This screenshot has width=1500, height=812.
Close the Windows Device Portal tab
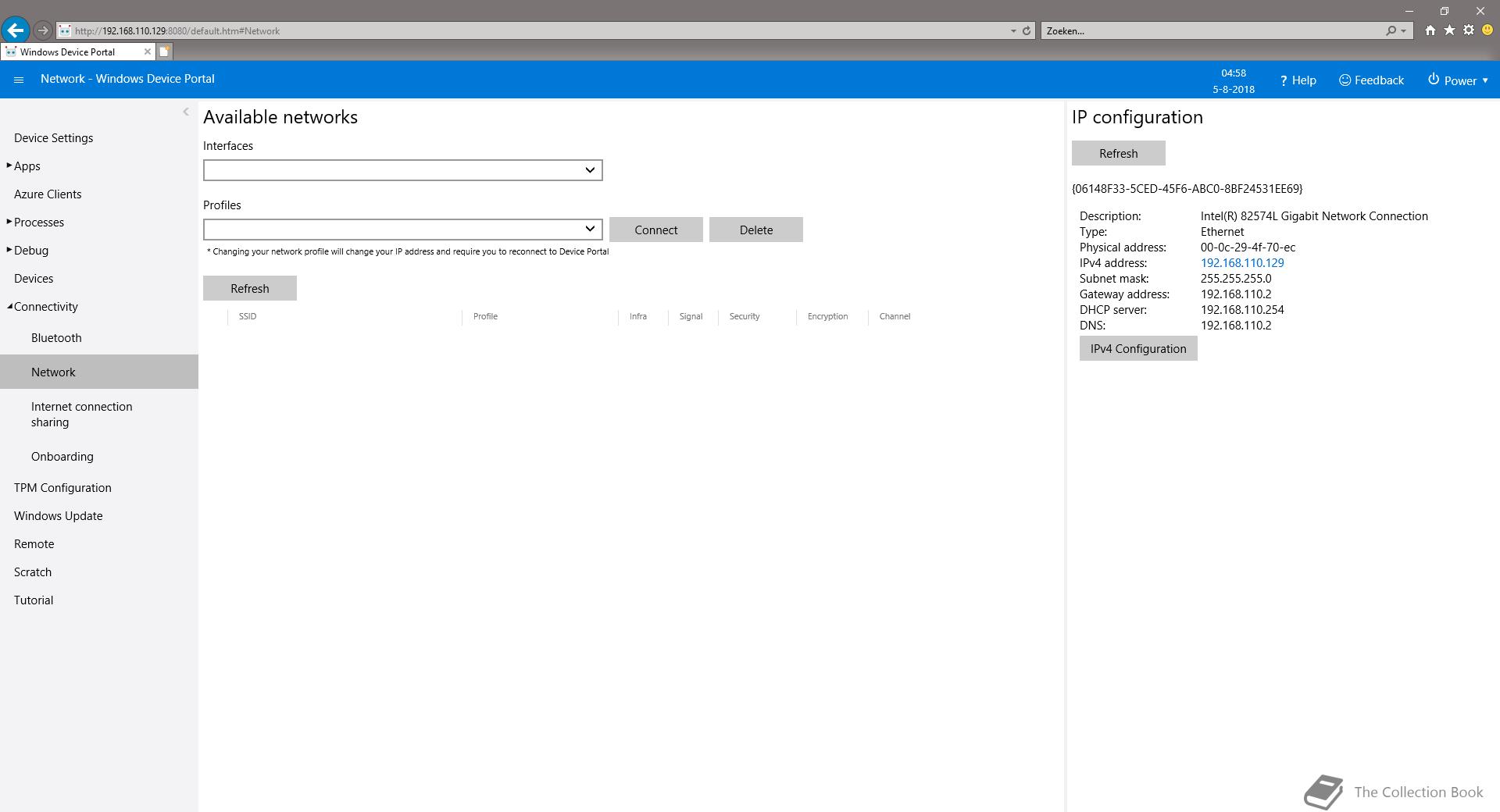pyautogui.click(x=147, y=52)
